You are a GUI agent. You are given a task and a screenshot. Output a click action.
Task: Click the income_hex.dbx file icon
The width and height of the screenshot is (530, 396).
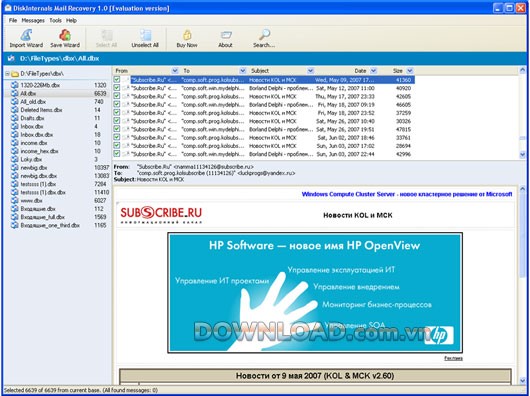(15, 151)
